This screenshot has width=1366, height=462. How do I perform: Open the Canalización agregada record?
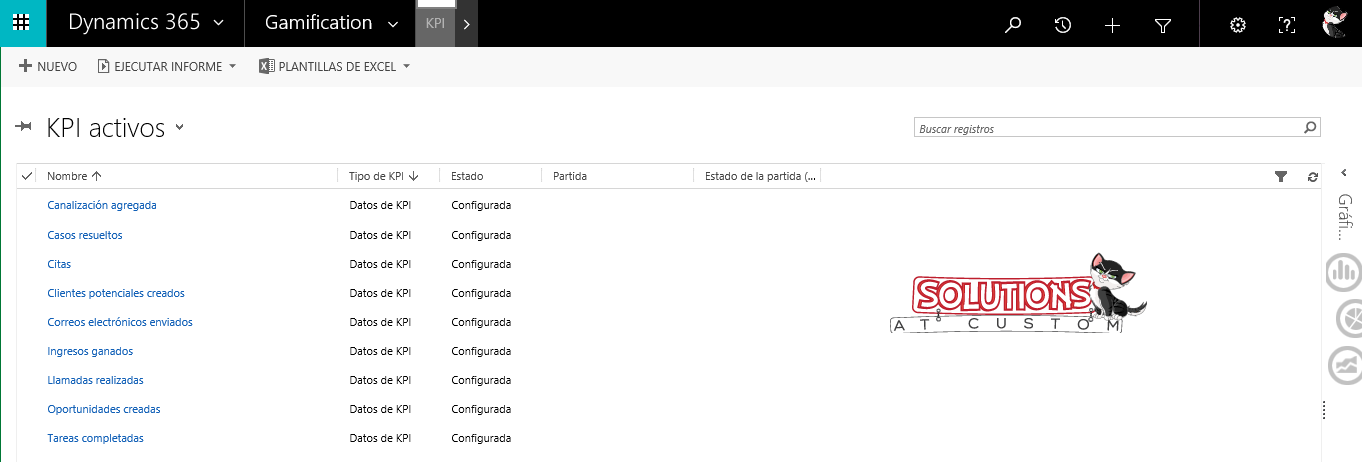point(102,205)
